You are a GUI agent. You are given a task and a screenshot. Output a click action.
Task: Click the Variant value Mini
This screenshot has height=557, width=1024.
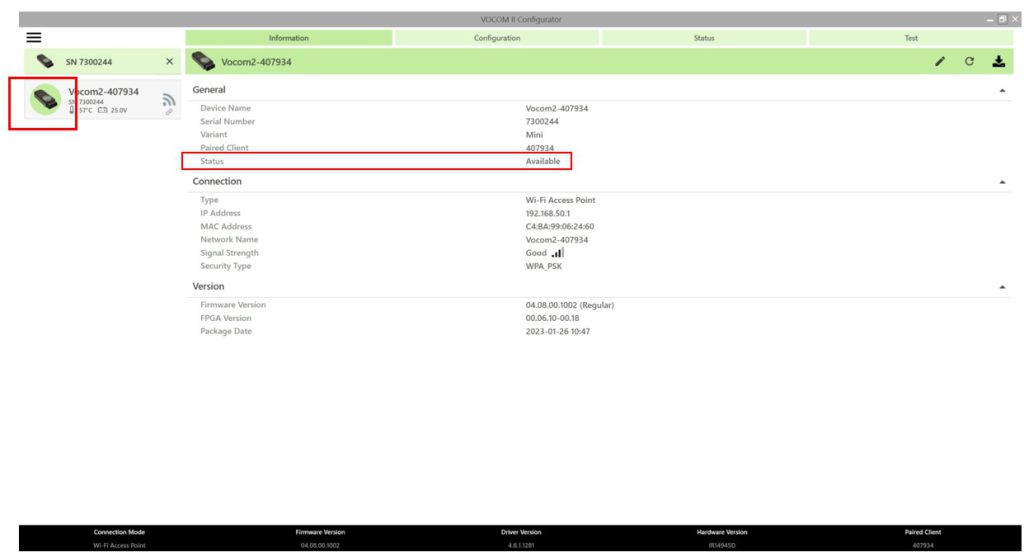(x=534, y=135)
